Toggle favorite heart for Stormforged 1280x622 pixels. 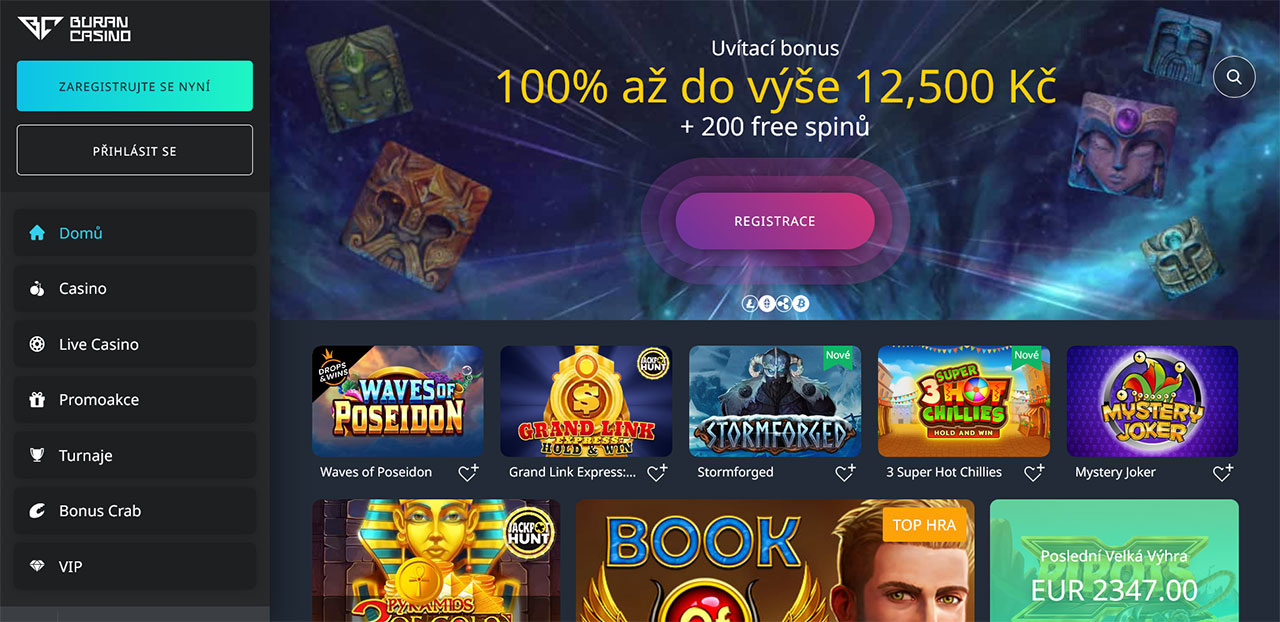[x=845, y=473]
